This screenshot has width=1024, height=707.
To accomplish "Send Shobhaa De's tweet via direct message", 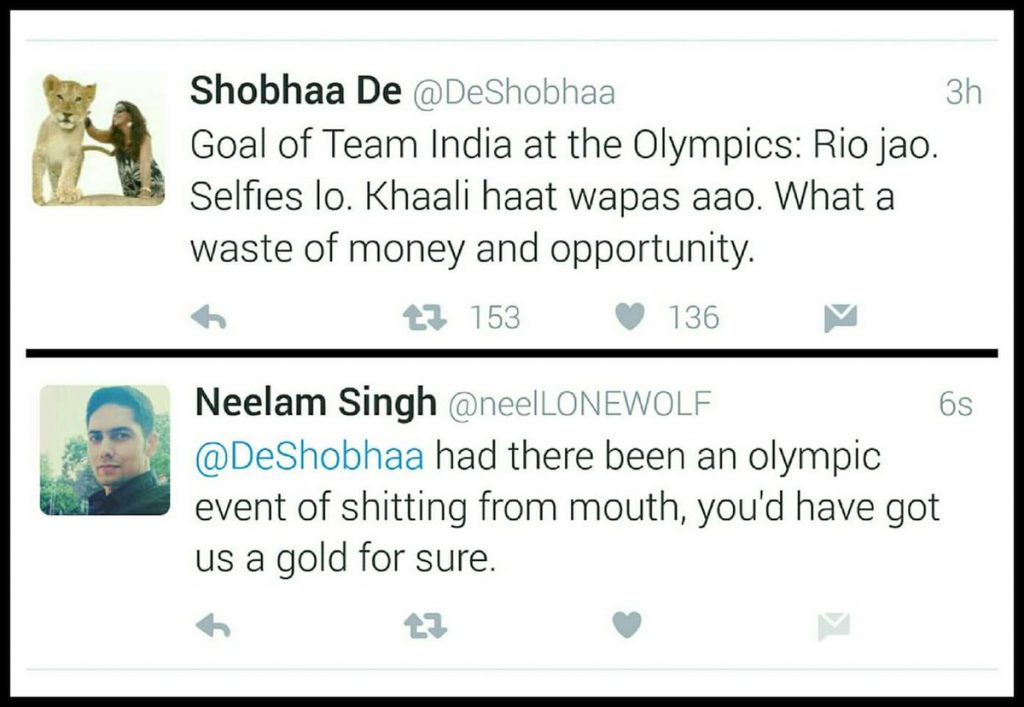I will (x=840, y=318).
